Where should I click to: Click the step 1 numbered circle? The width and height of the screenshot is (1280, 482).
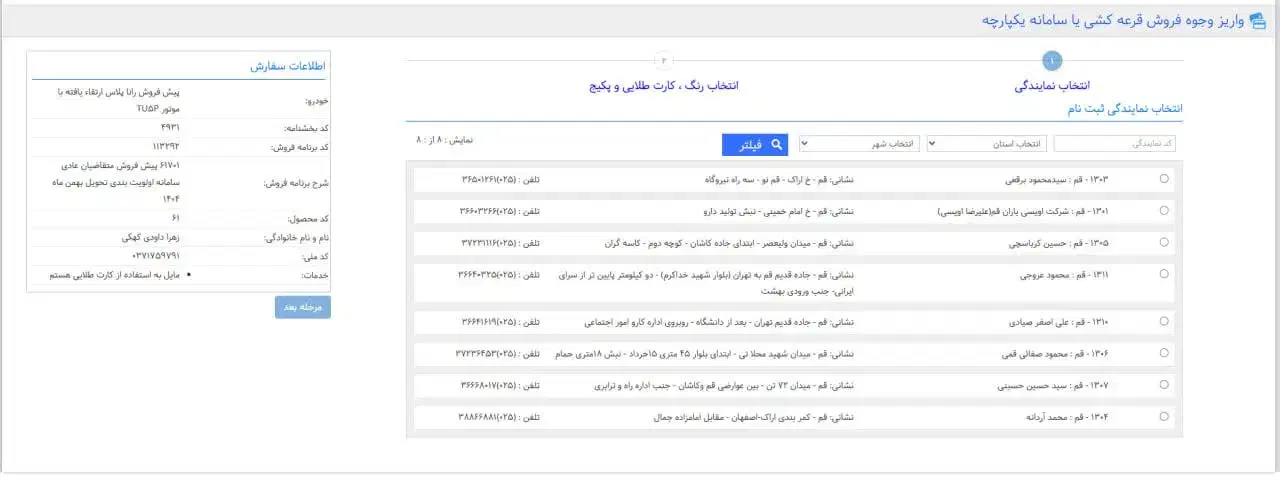coord(1051,60)
